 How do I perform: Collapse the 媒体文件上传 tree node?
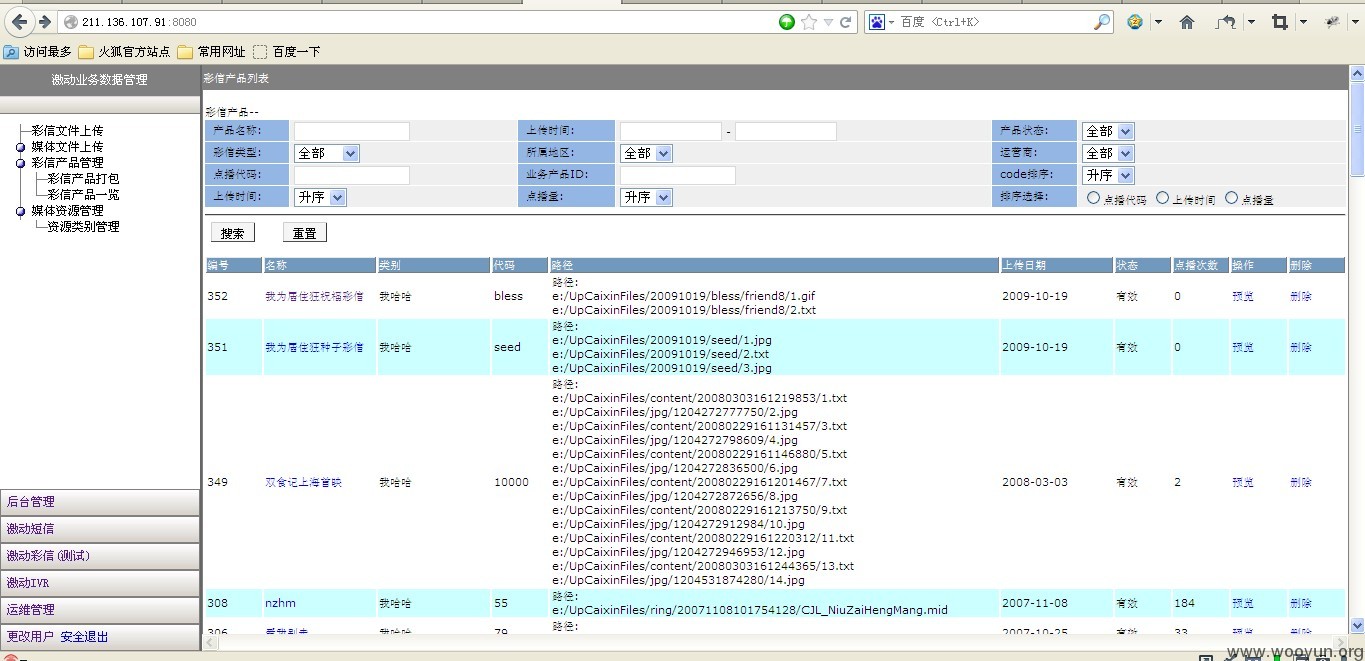coord(21,147)
